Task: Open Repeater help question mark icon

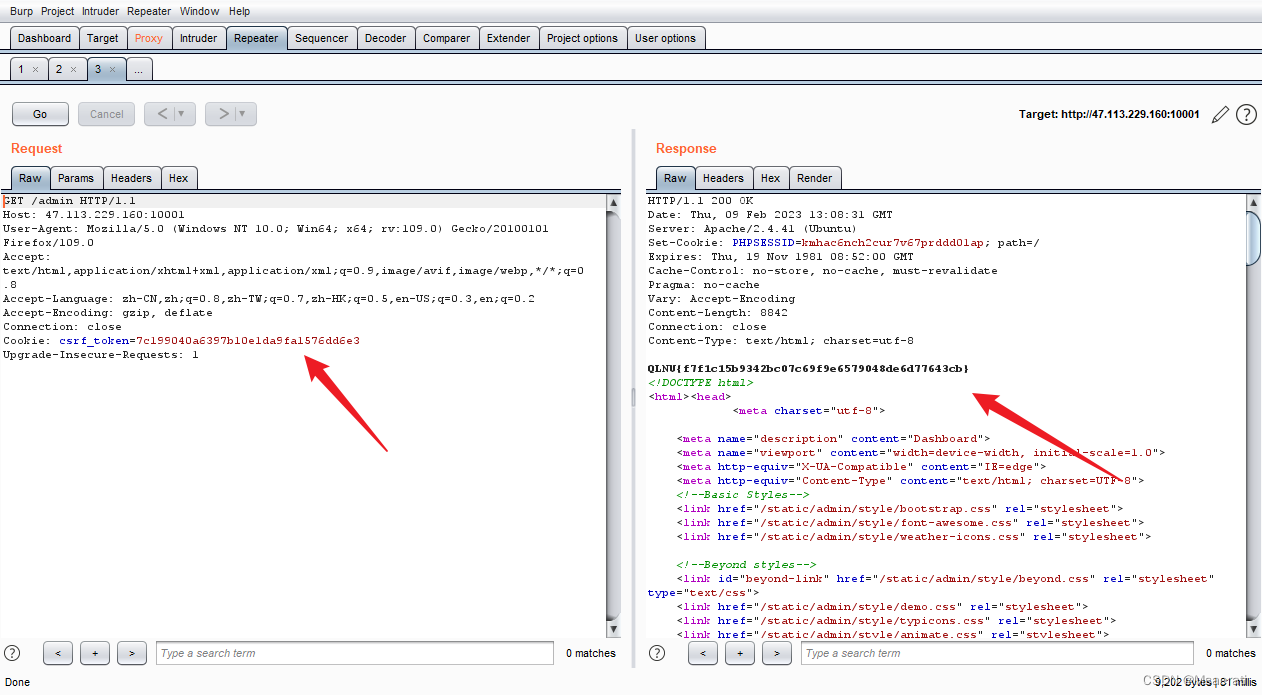Action: (1246, 114)
